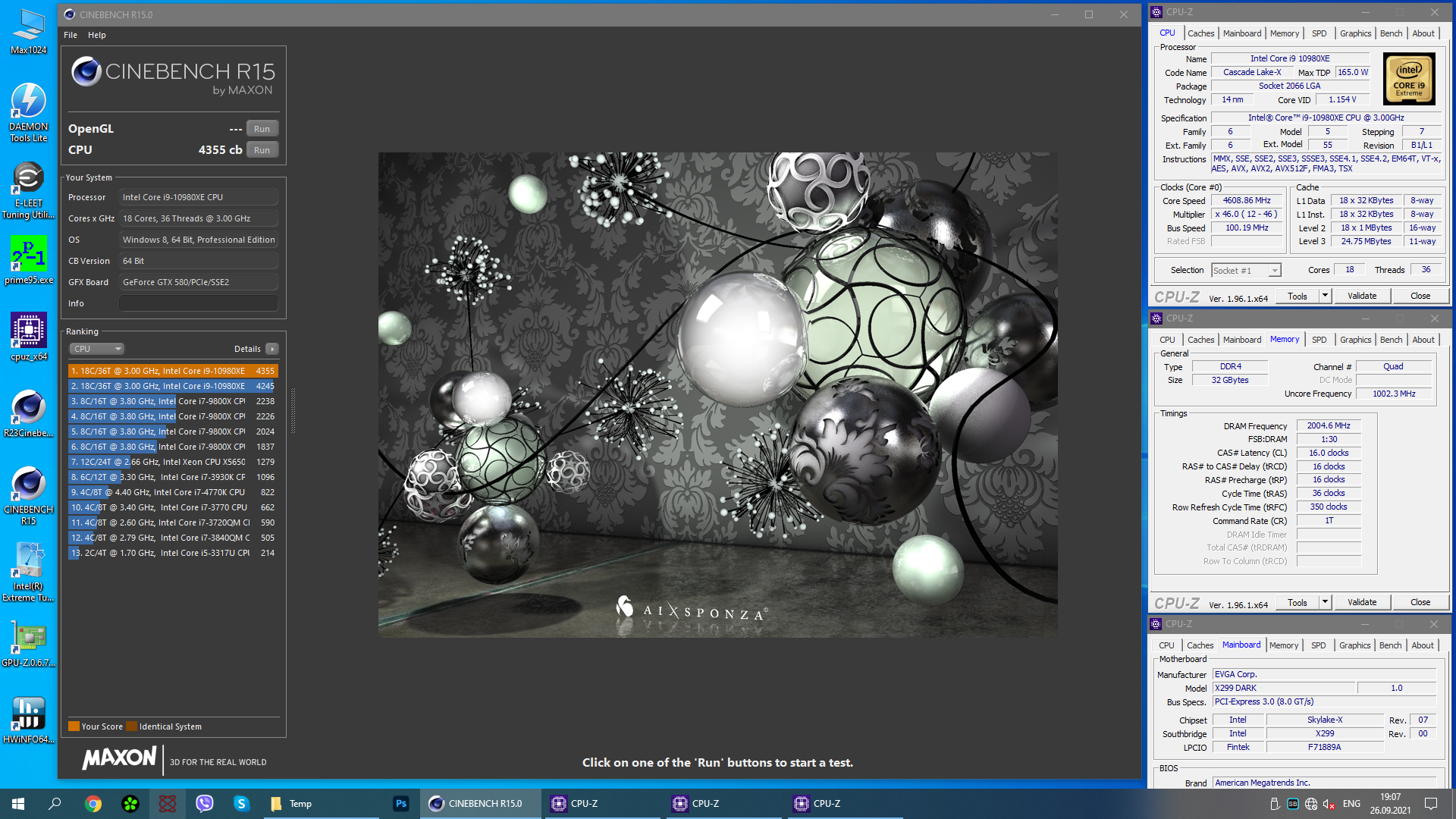Viewport: 1456px width, 819px height.
Task: Open the Max1024 desktop shortcut
Action: click(29, 30)
